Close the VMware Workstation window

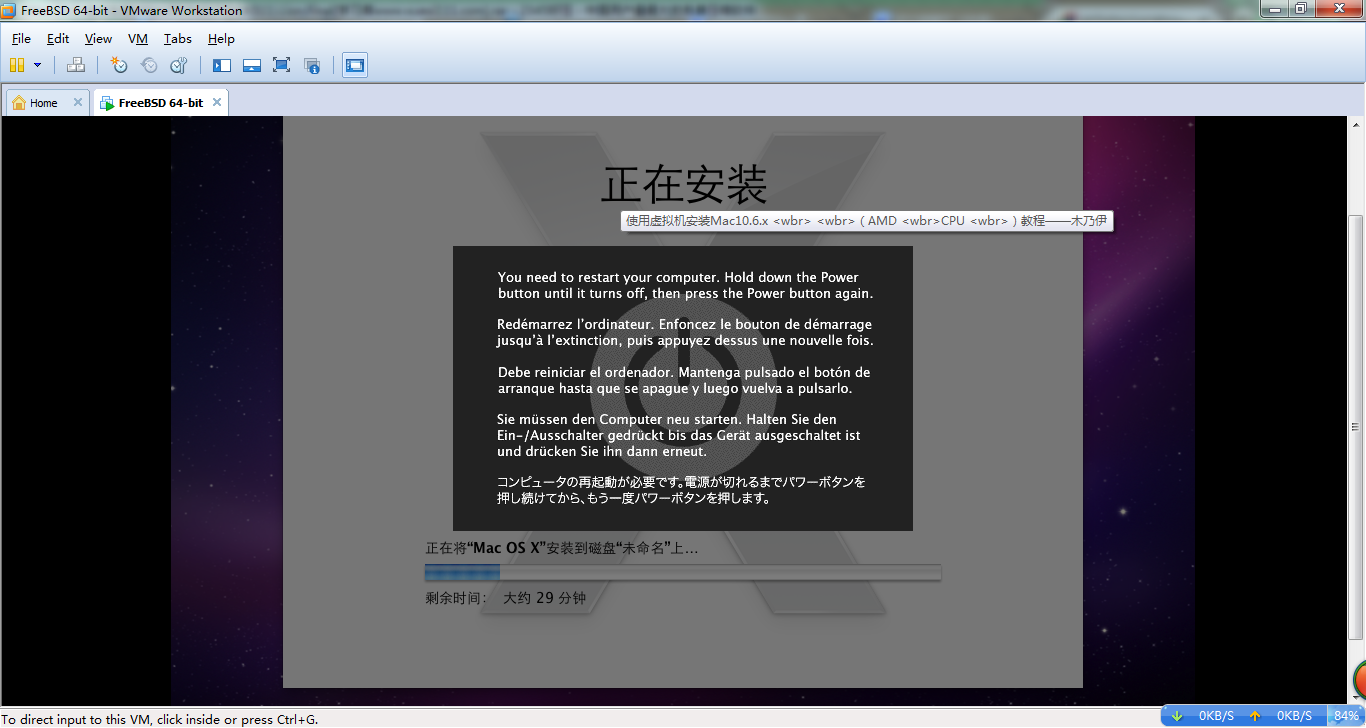1338,9
